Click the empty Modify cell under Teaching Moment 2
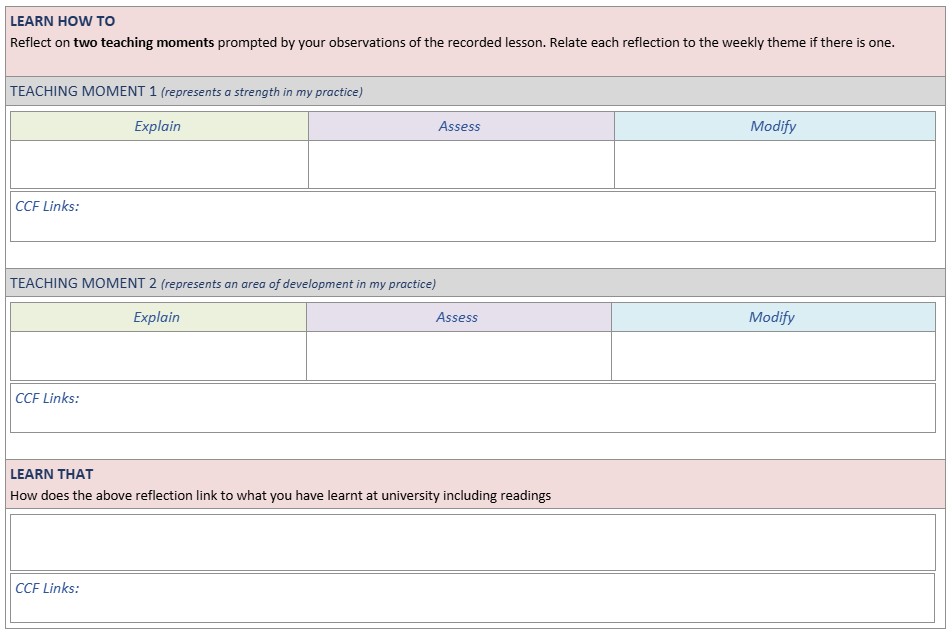 (x=774, y=356)
